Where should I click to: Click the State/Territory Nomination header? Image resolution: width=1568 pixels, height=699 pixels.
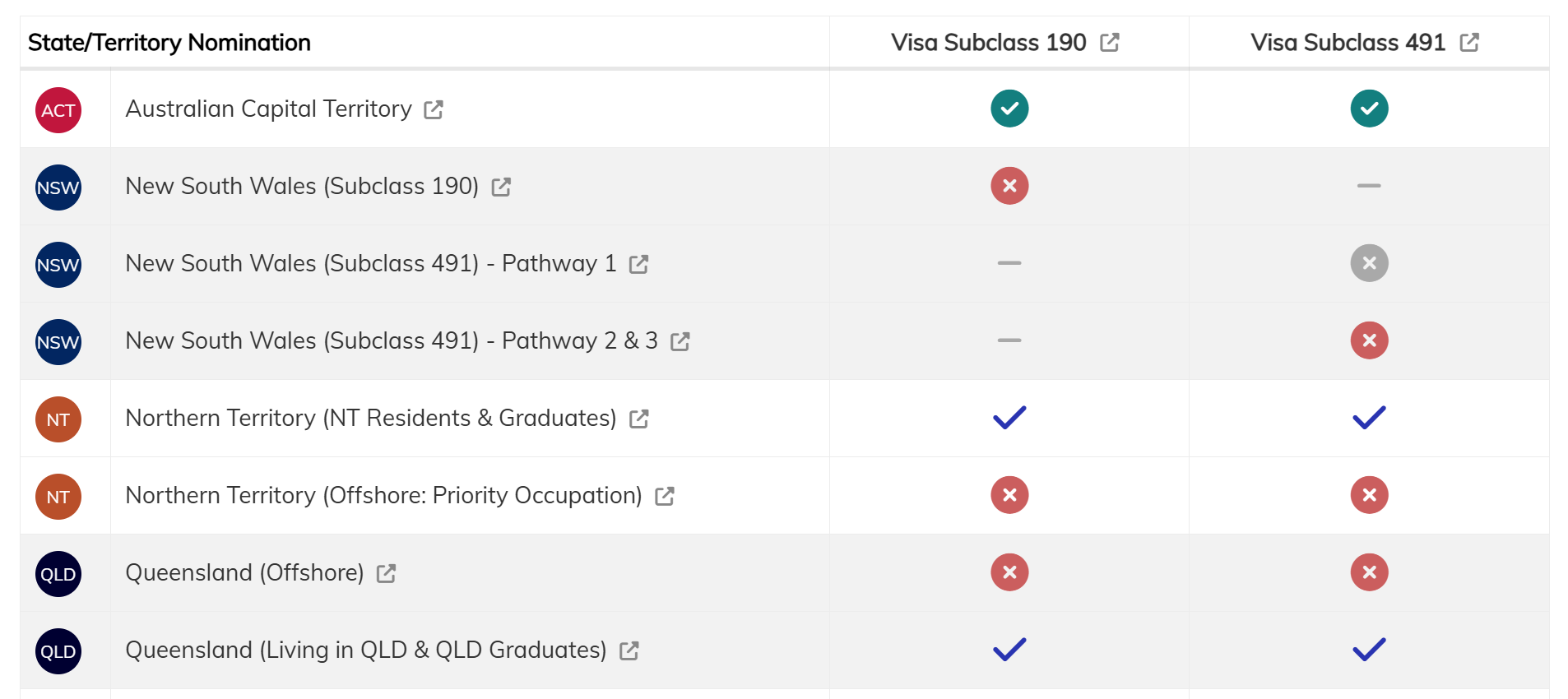coord(169,42)
